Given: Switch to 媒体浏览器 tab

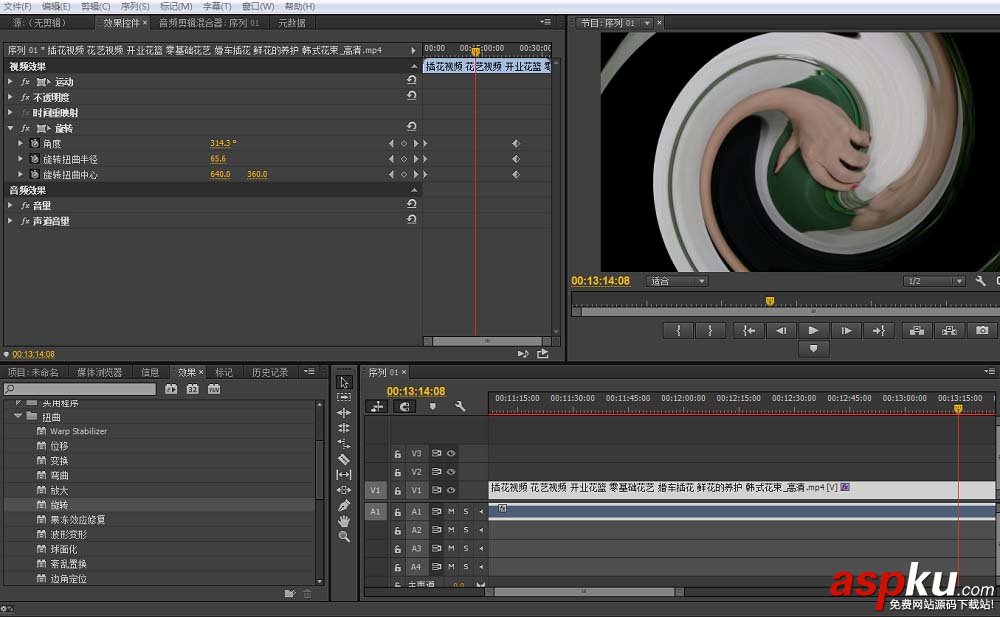Looking at the screenshot, I should click(x=99, y=372).
